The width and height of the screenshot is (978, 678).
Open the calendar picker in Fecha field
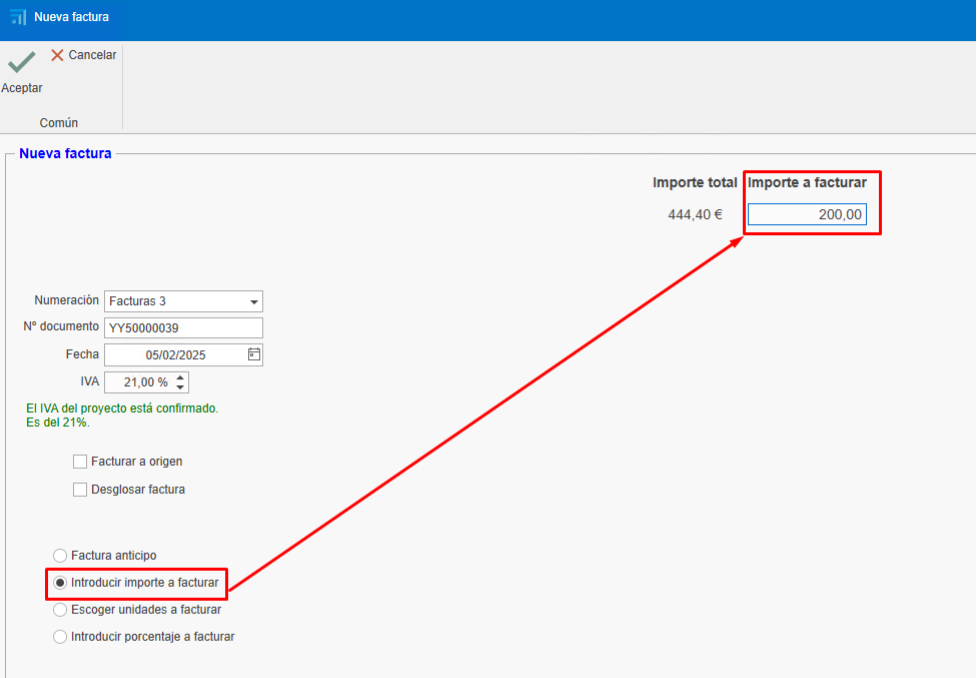point(254,354)
